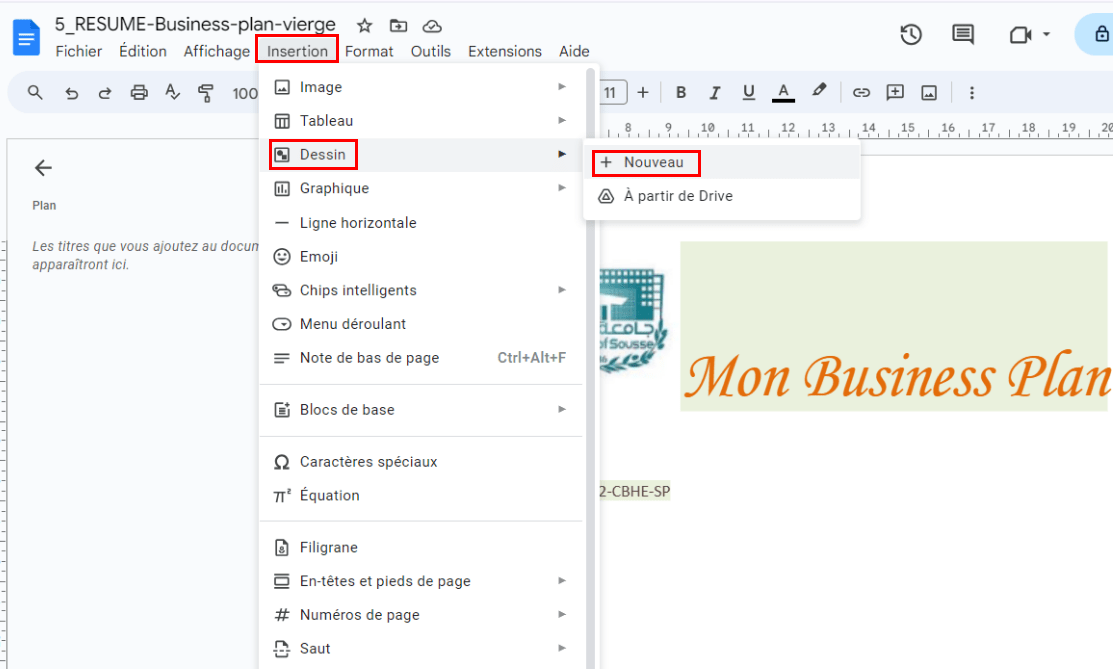Expand the Saut submenu
The image size is (1113, 670).
tap(422, 649)
